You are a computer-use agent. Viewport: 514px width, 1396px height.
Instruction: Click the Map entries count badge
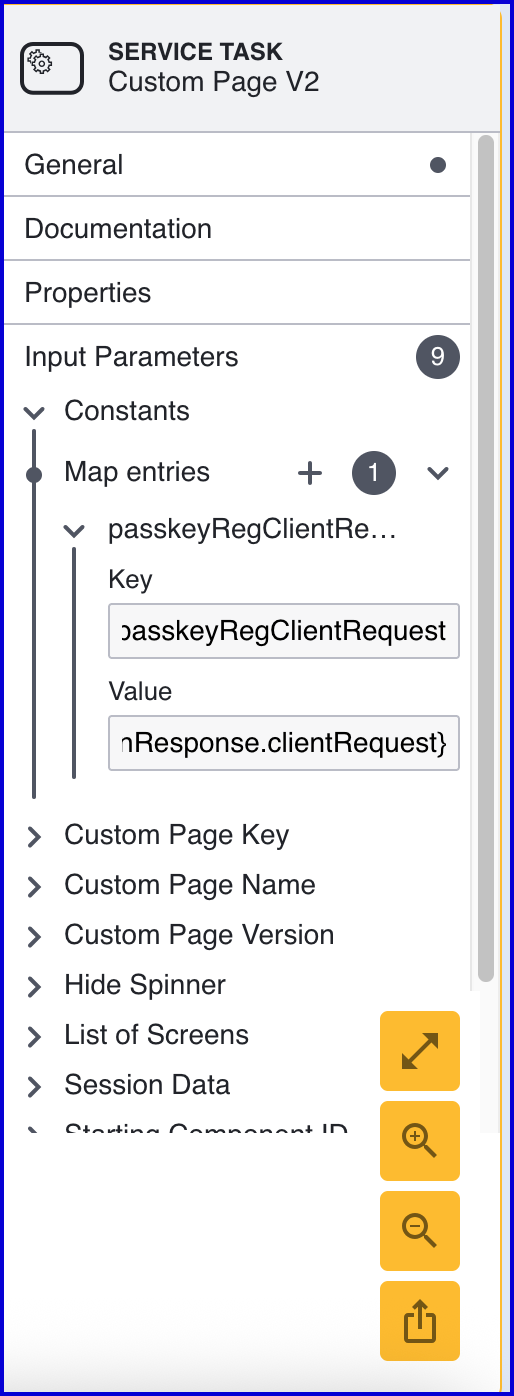click(374, 473)
